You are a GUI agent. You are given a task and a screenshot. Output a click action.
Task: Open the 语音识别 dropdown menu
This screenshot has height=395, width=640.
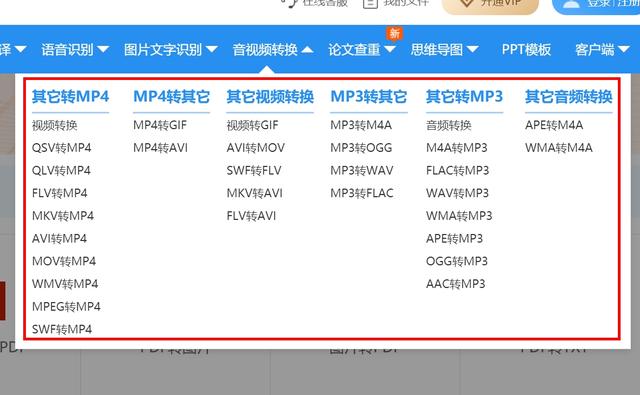point(75,50)
